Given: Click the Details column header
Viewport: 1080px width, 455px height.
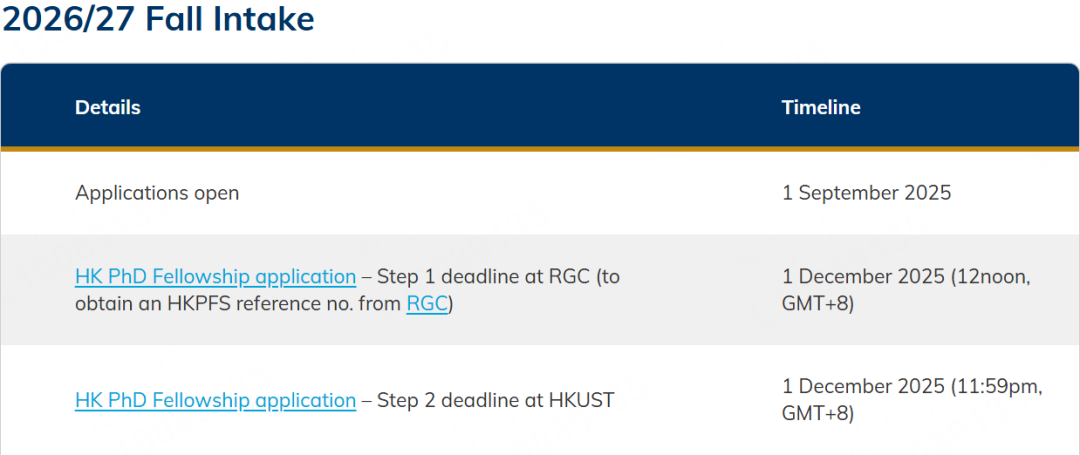Looking at the screenshot, I should tap(107, 107).
